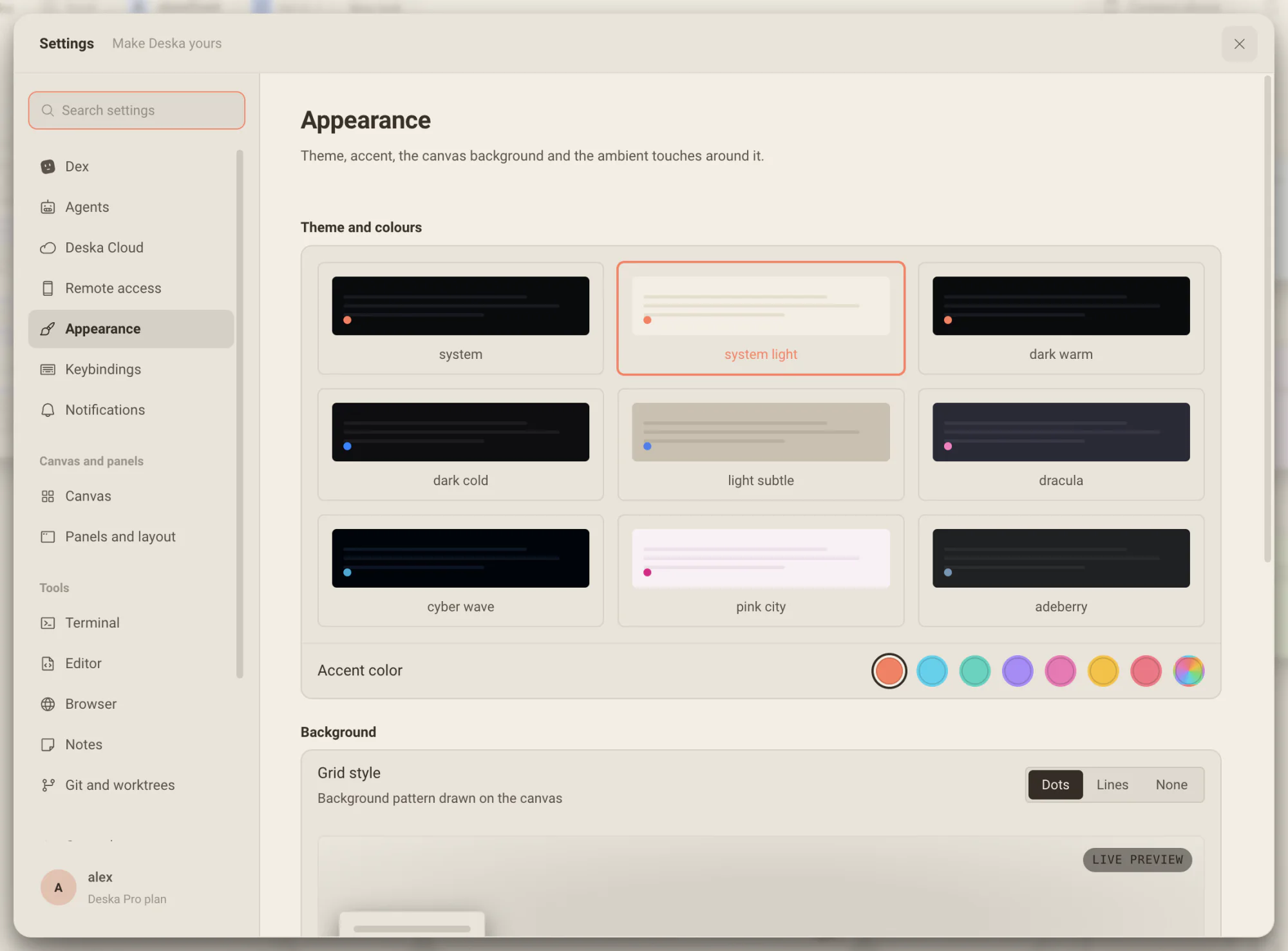Select the dark warm theme

pos(1061,318)
